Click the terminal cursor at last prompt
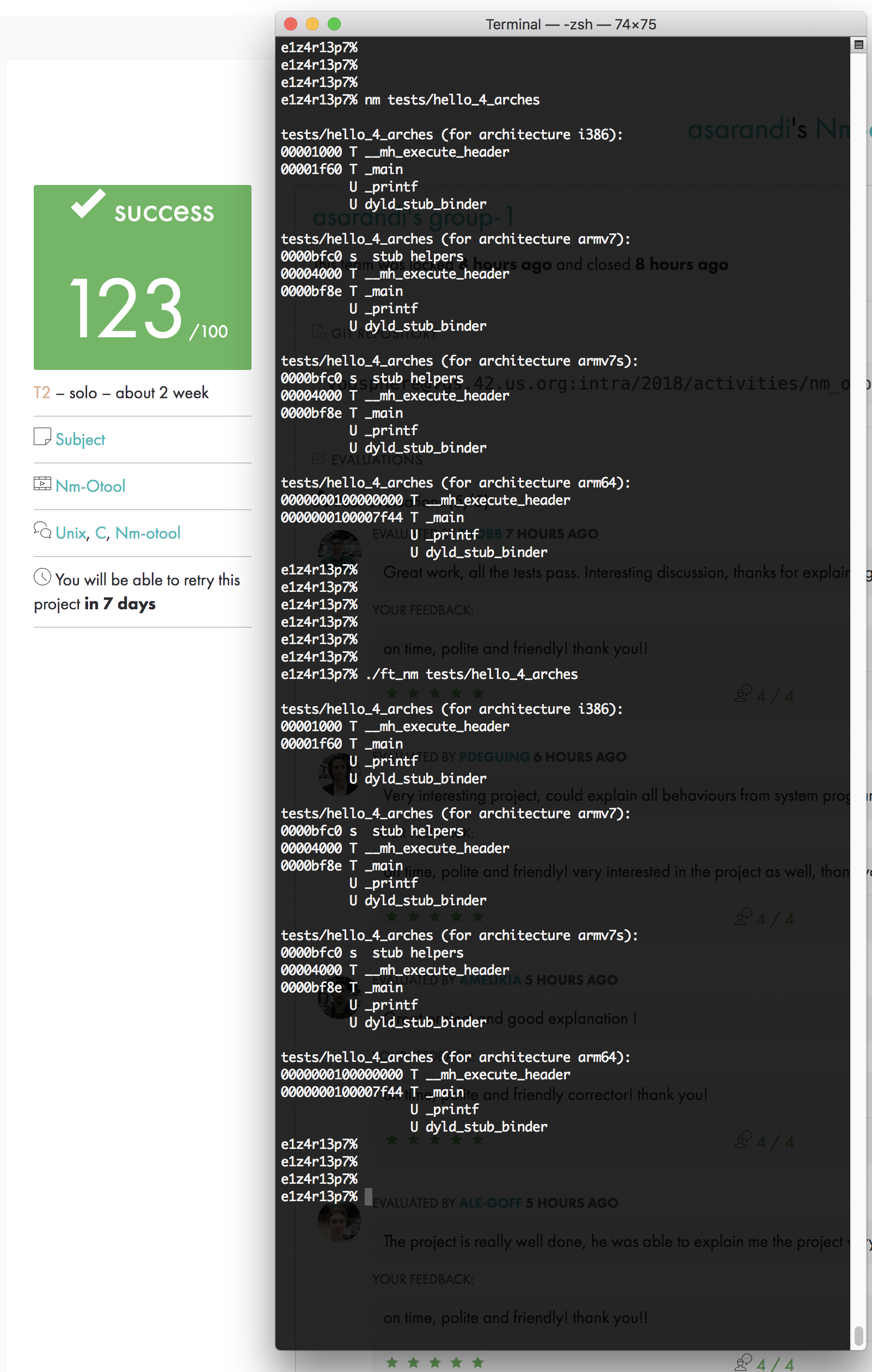This screenshot has width=872, height=1372. (368, 1196)
